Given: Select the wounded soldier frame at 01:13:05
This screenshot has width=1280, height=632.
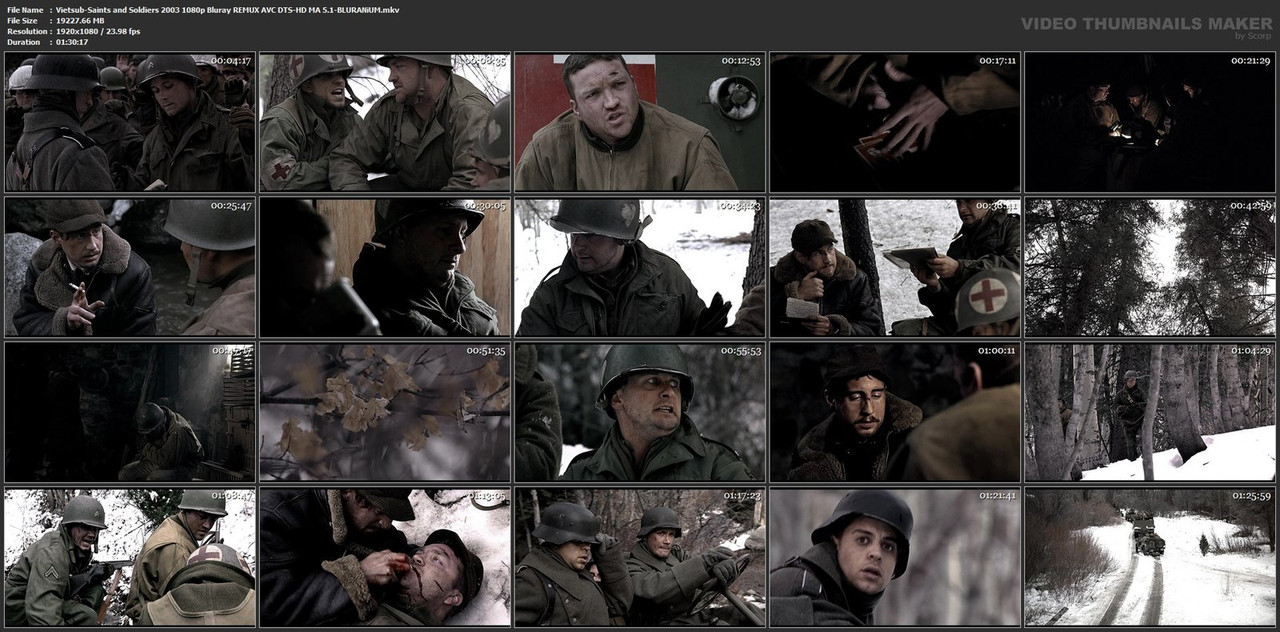Looking at the screenshot, I should 385,557.
